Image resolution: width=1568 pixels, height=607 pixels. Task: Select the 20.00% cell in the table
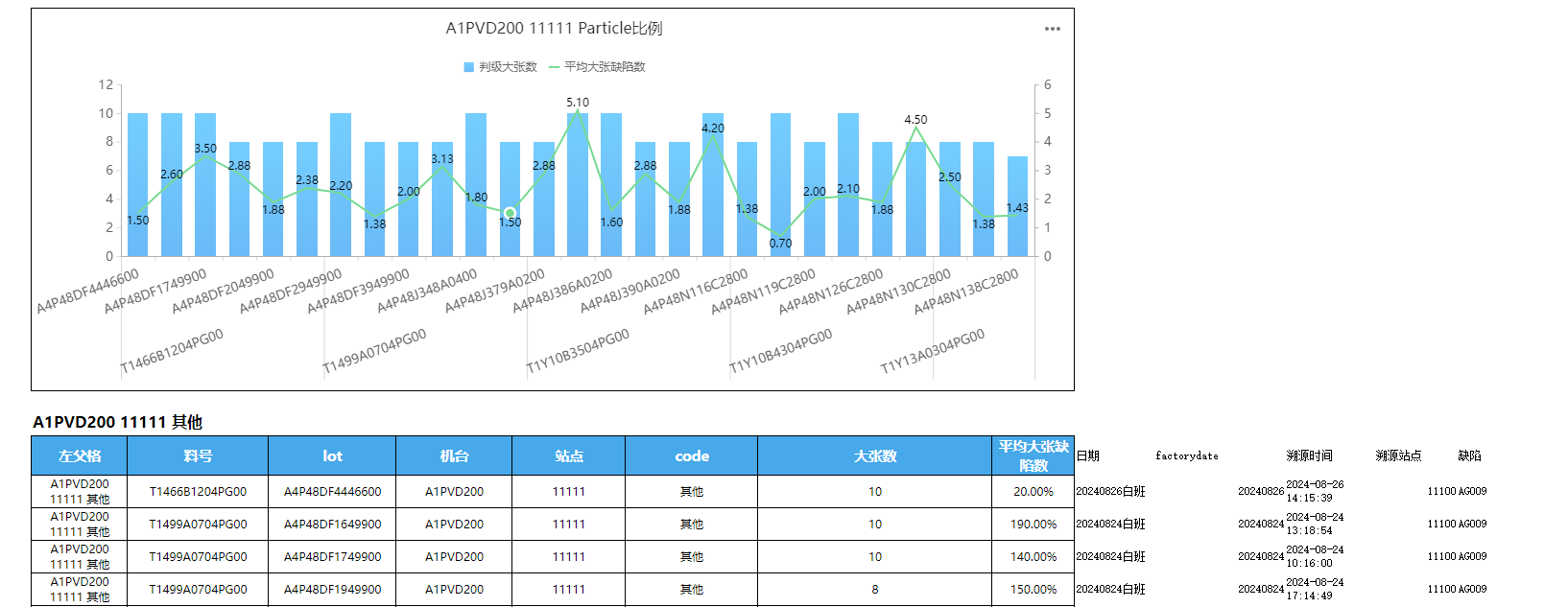click(1033, 492)
